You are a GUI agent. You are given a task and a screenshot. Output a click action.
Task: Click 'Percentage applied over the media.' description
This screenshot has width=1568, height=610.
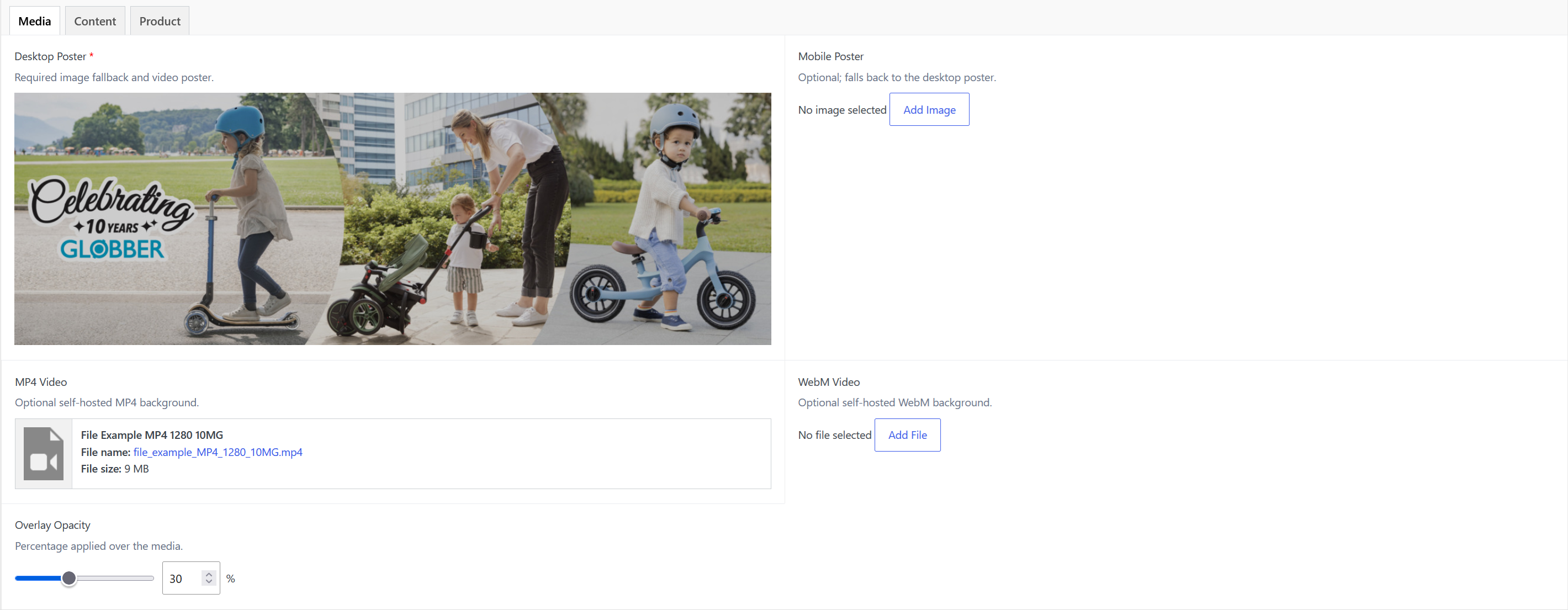[99, 546]
